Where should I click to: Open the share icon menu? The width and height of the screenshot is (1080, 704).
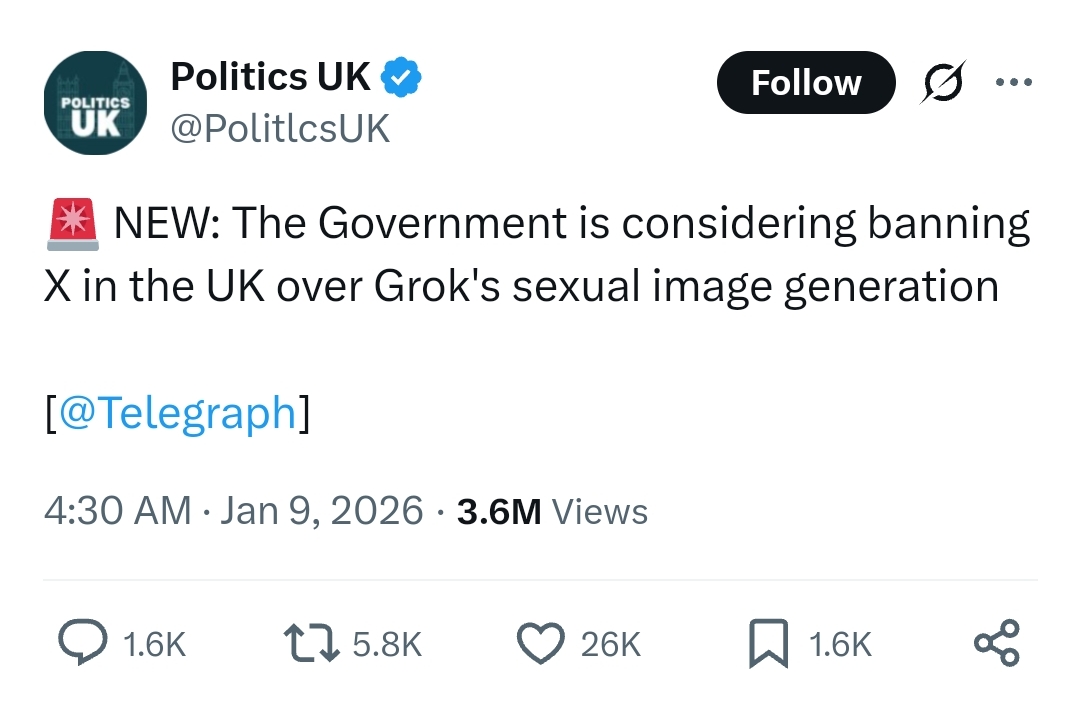click(996, 642)
